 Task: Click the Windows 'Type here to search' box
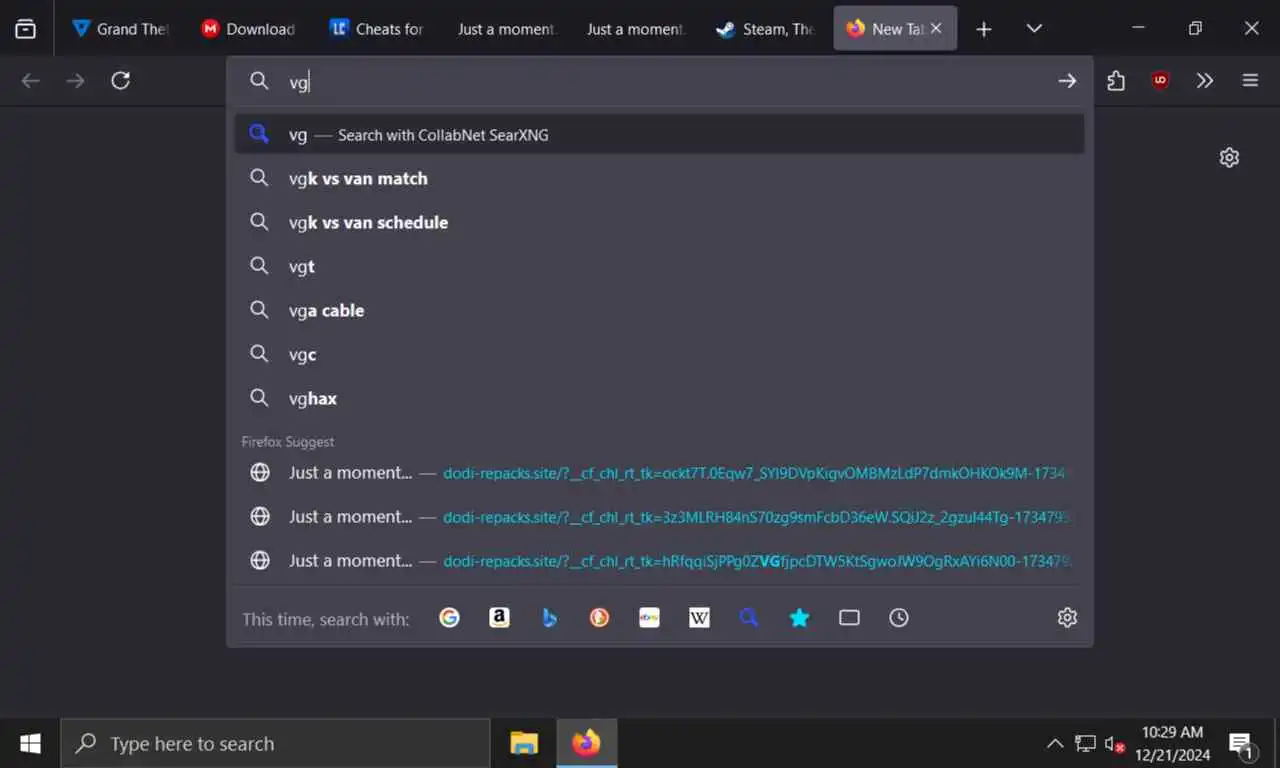pyautogui.click(x=275, y=743)
